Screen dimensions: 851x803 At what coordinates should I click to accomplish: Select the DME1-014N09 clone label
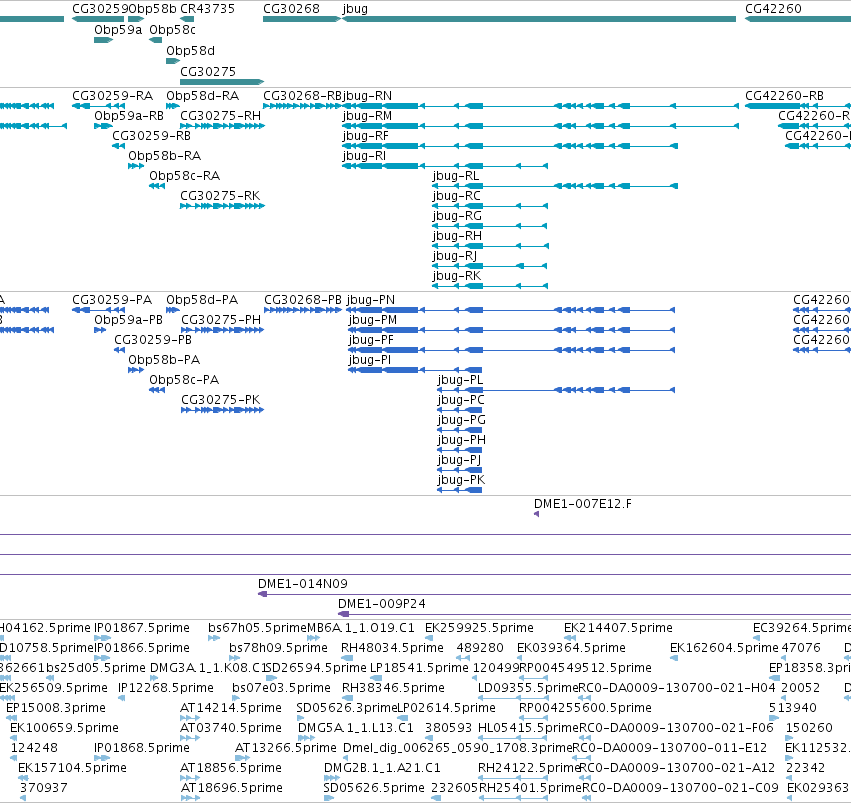[x=303, y=584]
